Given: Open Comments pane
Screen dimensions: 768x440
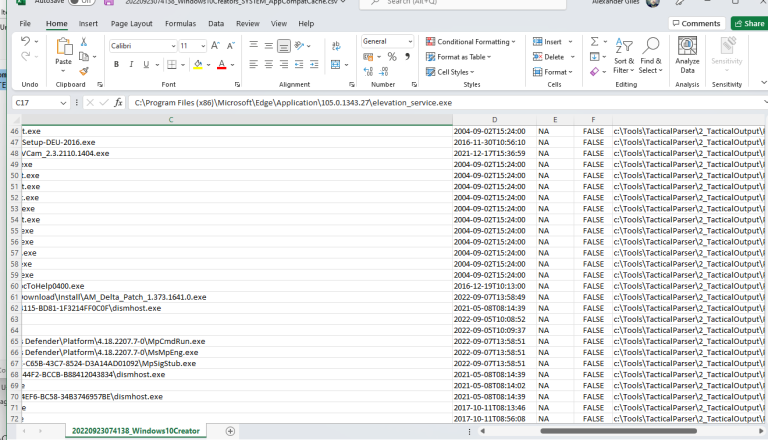Looking at the screenshot, I should click(x=696, y=23).
